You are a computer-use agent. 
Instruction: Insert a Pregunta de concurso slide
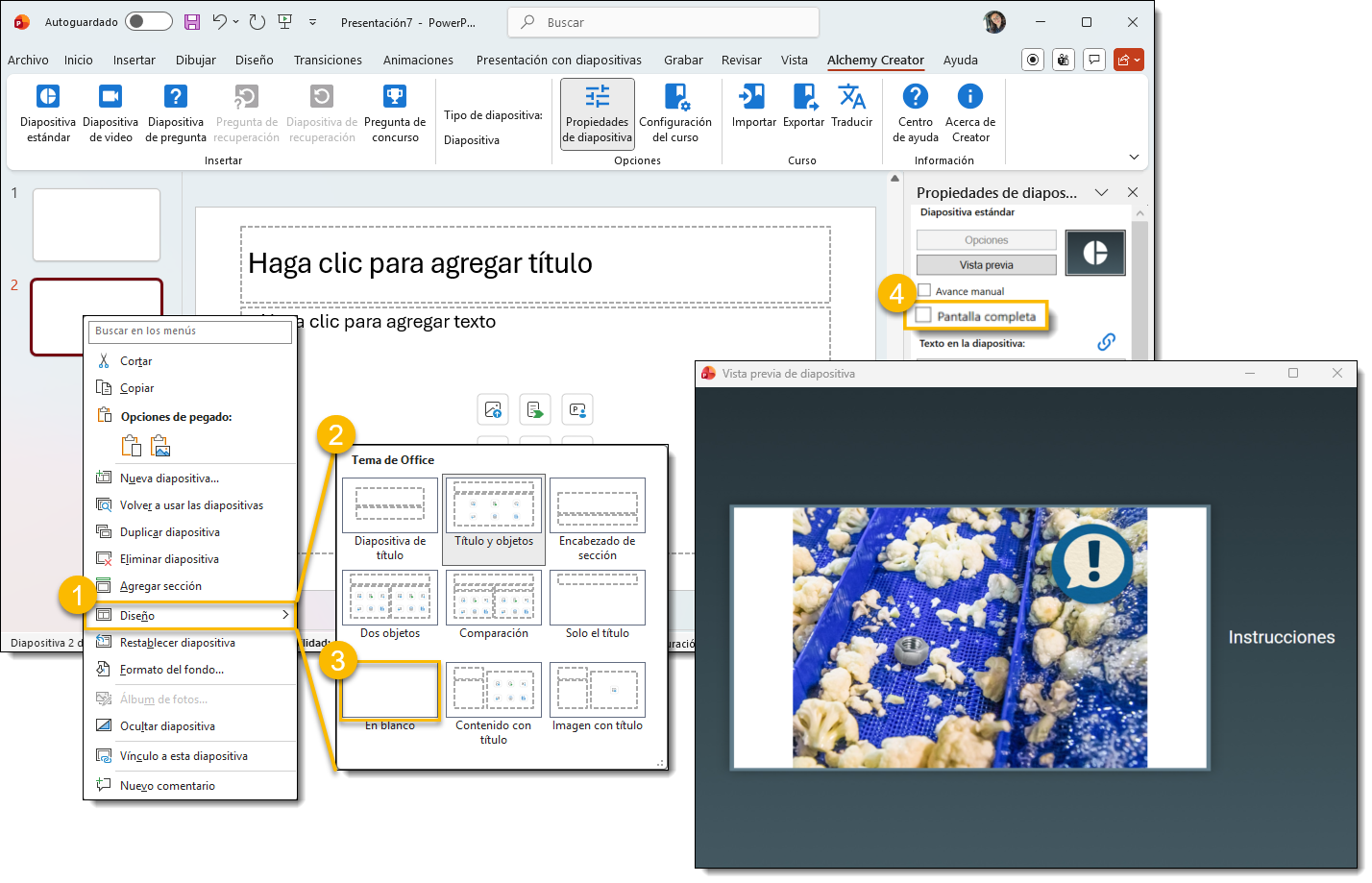tap(395, 112)
